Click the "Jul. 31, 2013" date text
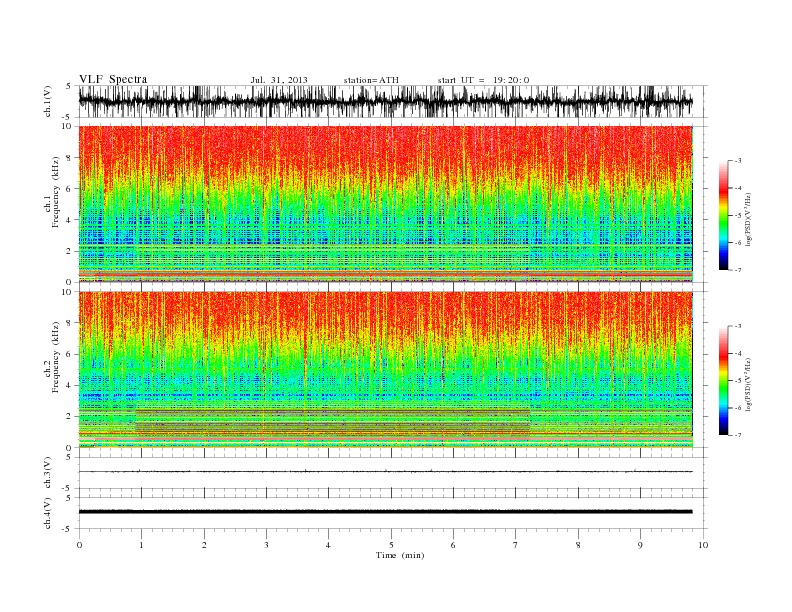 (x=279, y=80)
